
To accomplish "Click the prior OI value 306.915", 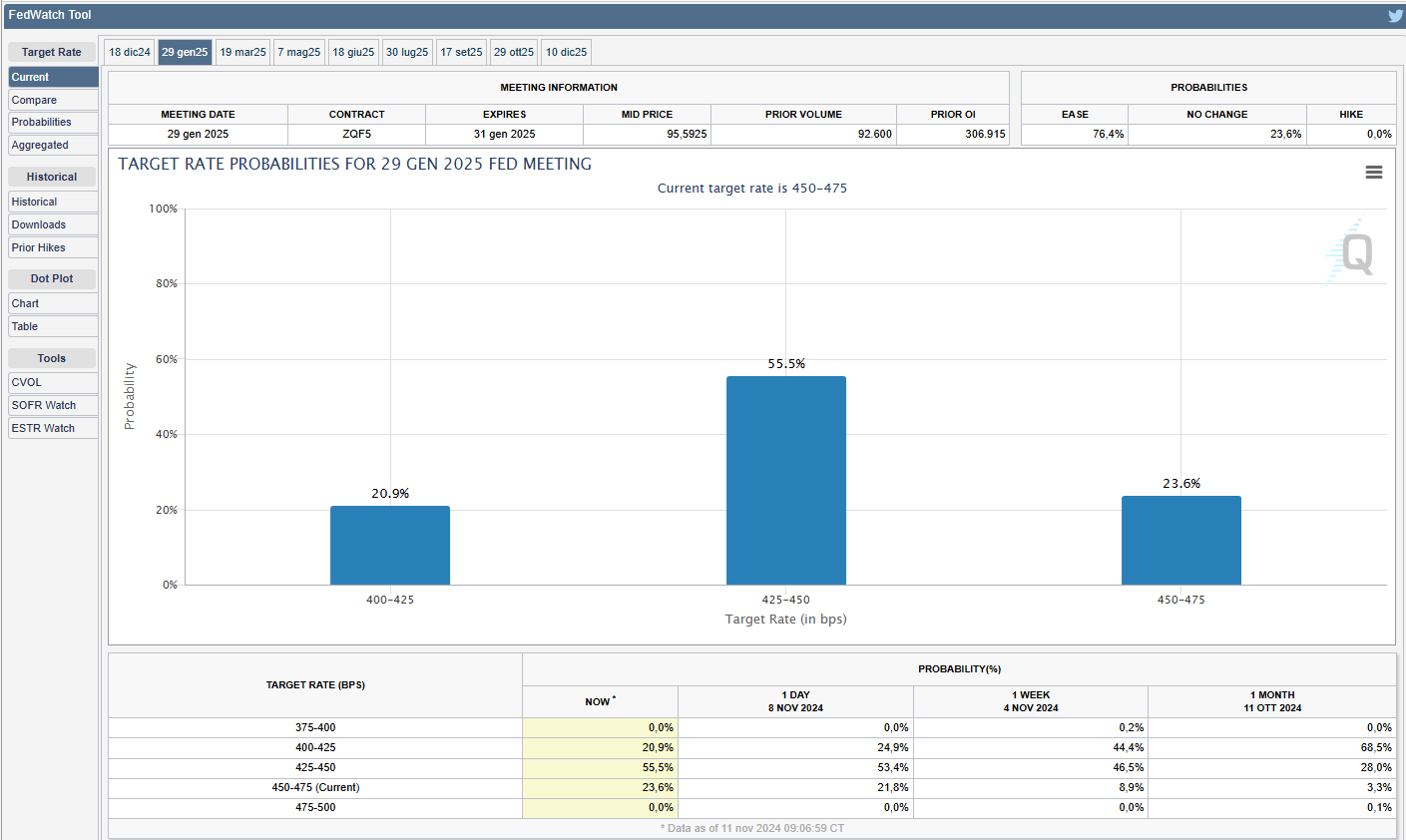I will point(953,134).
